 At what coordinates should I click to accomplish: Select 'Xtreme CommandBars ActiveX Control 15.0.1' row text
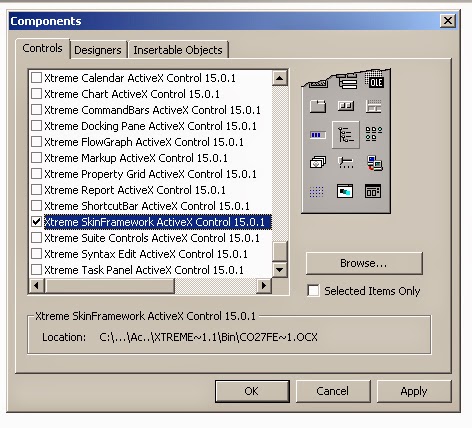(152, 110)
